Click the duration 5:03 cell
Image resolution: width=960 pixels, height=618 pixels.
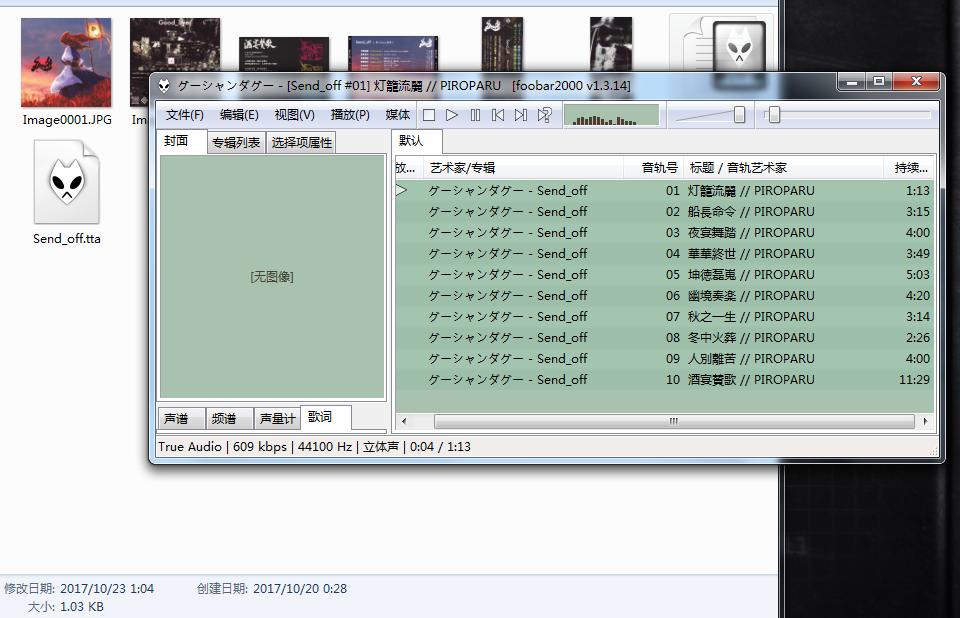pyautogui.click(x=918, y=274)
